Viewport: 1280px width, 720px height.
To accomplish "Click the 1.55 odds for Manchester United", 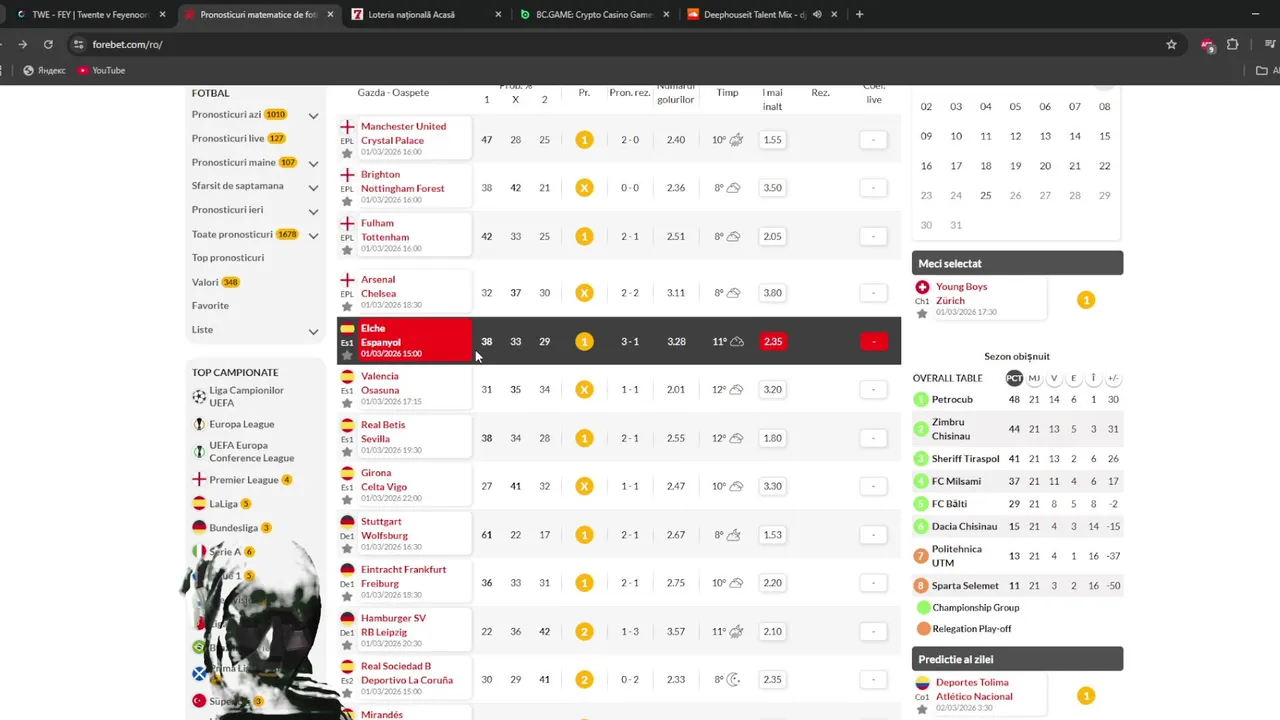I will click(x=772, y=140).
